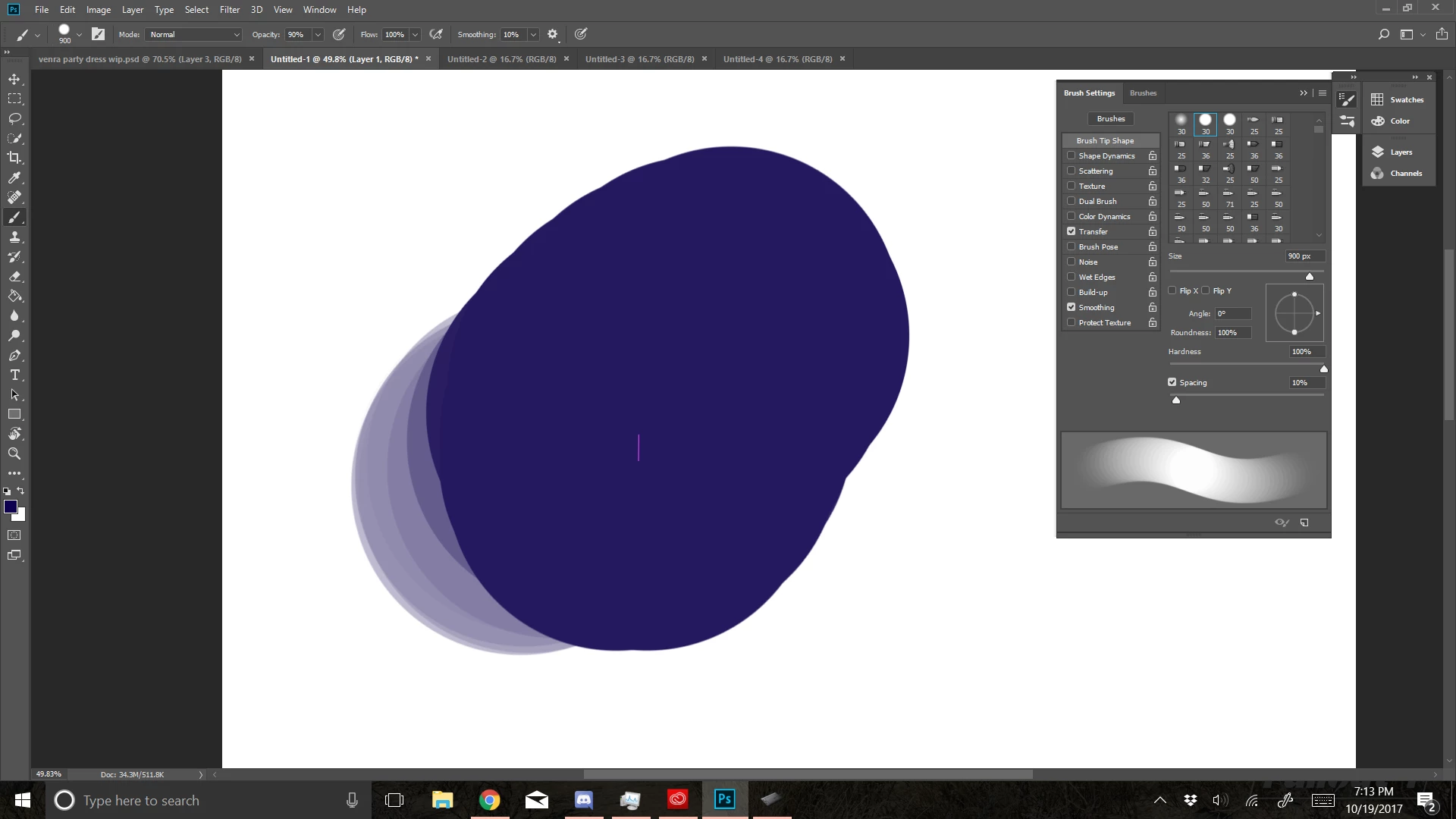
Task: Select the Lasso tool
Action: 14,118
